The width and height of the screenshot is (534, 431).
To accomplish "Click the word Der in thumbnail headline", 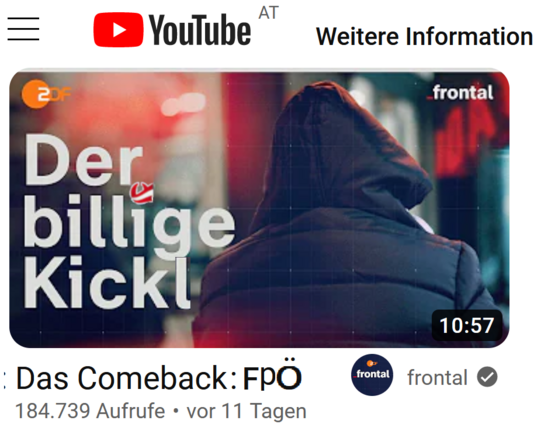I will (83, 160).
